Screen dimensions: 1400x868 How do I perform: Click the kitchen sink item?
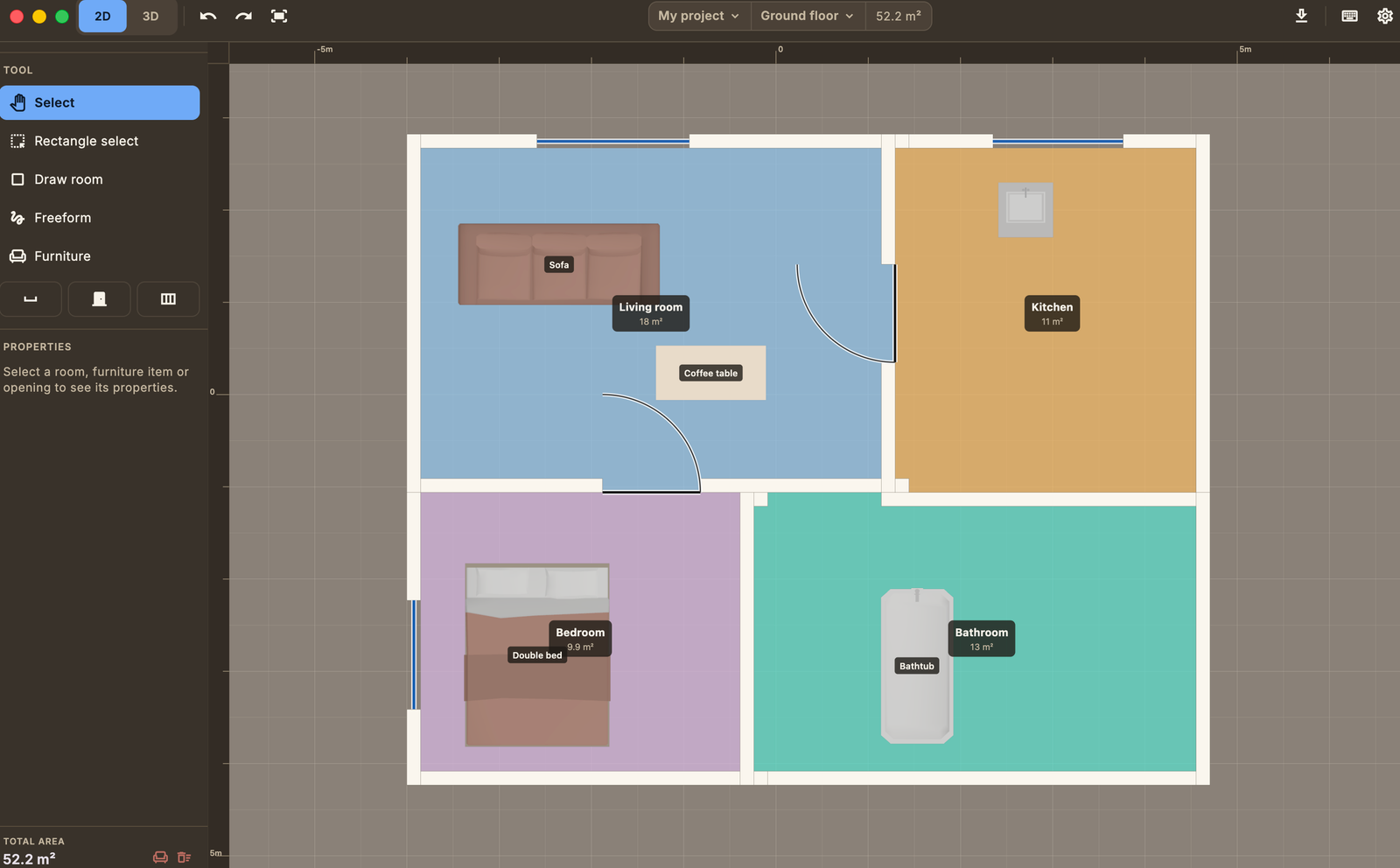pyautogui.click(x=1025, y=209)
